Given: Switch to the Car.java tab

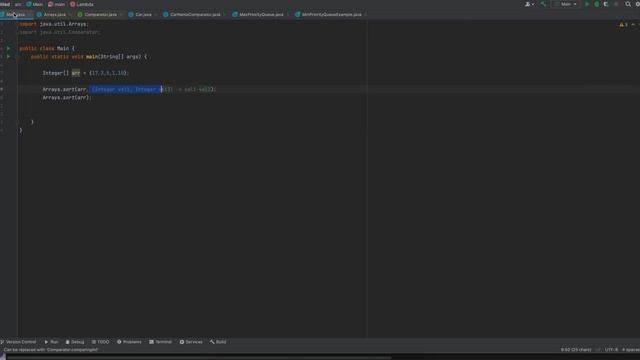Looking at the screenshot, I should coord(143,14).
